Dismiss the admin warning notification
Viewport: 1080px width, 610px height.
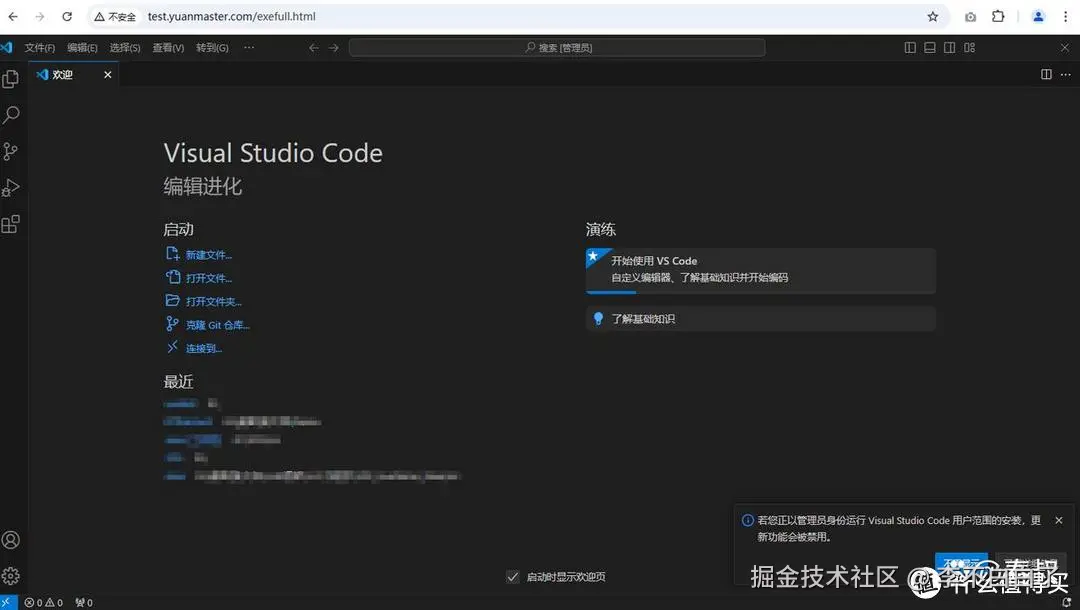tap(1059, 520)
